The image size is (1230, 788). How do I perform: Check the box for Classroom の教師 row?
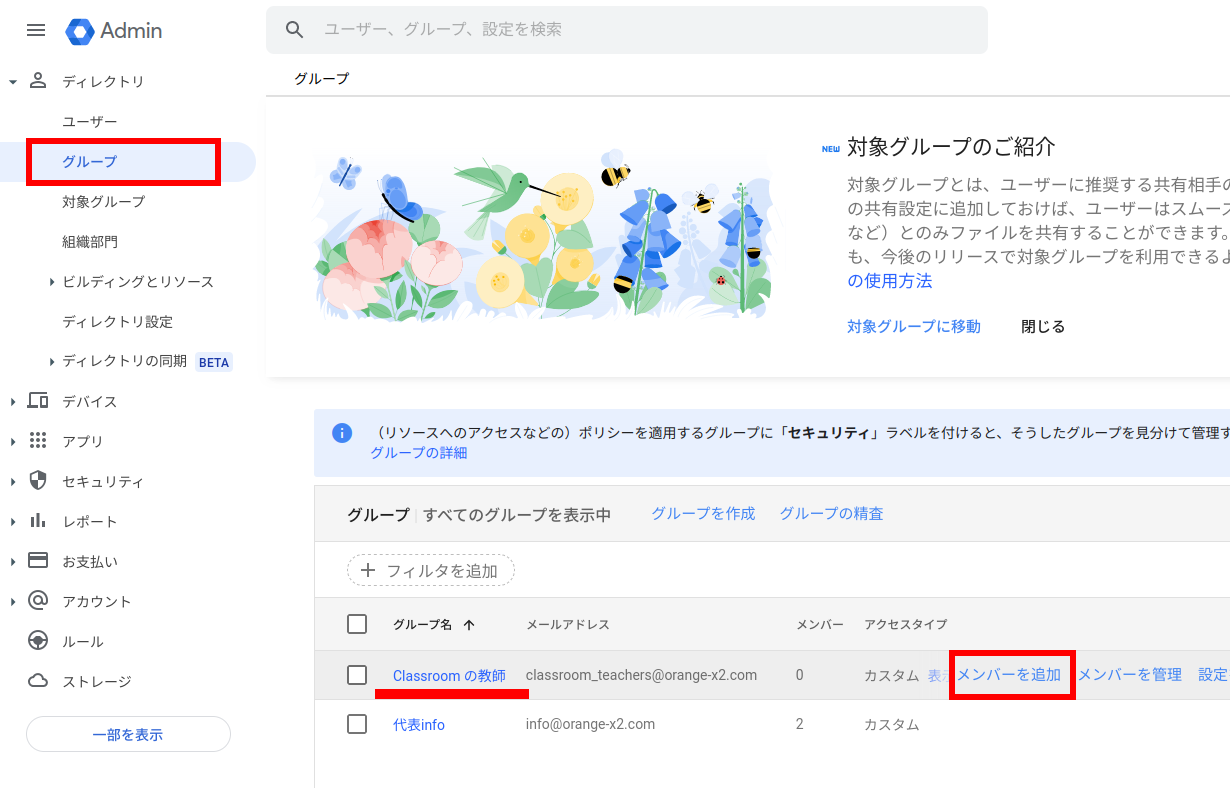(357, 675)
